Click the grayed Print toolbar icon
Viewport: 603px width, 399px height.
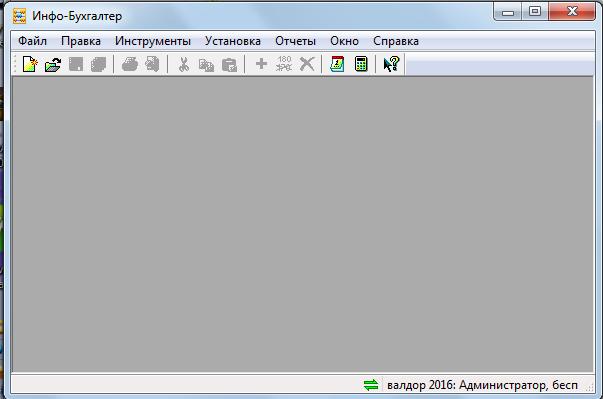(x=130, y=64)
